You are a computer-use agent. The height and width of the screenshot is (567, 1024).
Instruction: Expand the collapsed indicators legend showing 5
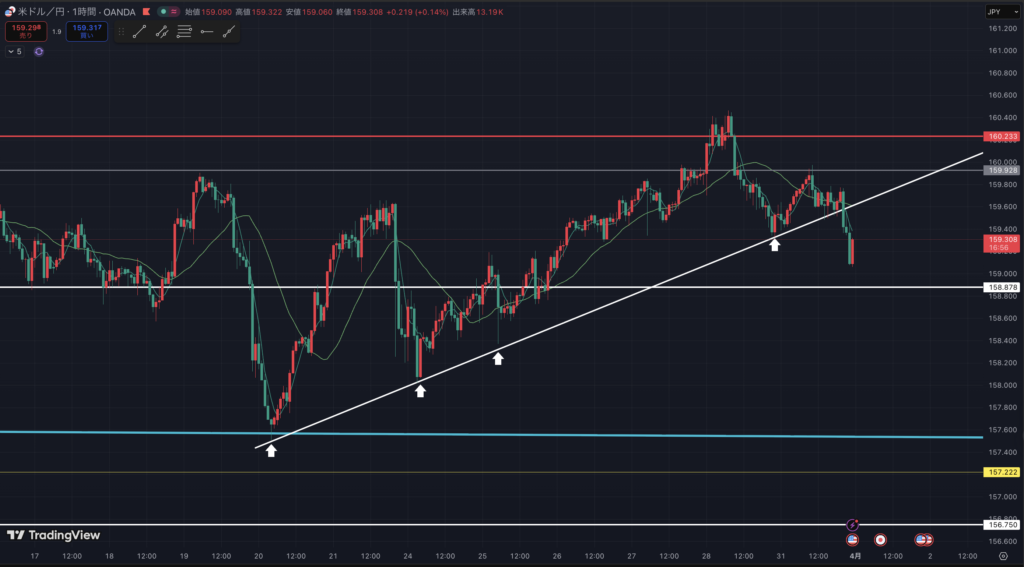click(x=14, y=51)
